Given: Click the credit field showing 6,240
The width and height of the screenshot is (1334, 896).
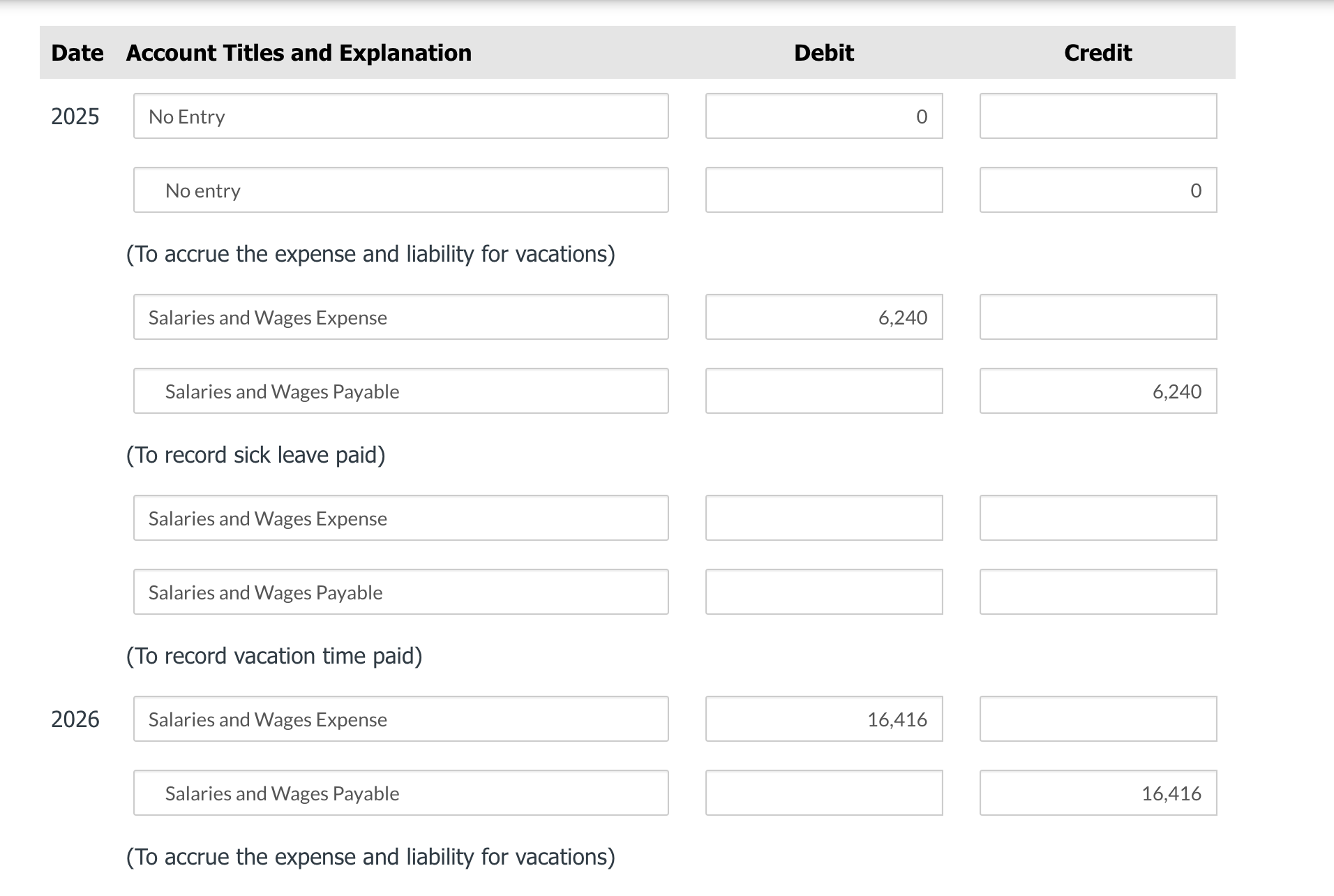Looking at the screenshot, I should click(x=1097, y=391).
